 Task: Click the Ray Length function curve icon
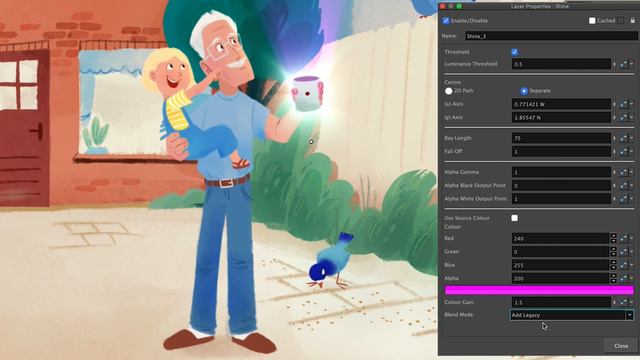click(623, 138)
